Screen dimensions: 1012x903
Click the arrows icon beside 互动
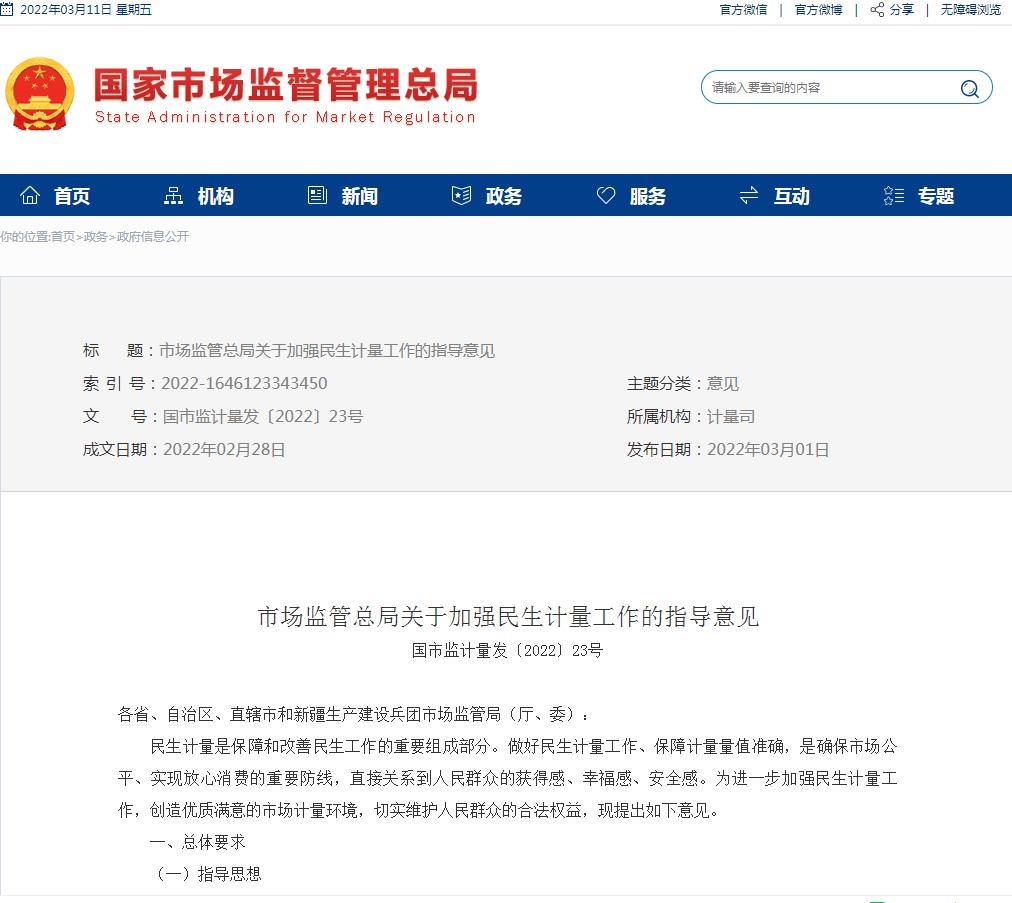pyautogui.click(x=749, y=195)
